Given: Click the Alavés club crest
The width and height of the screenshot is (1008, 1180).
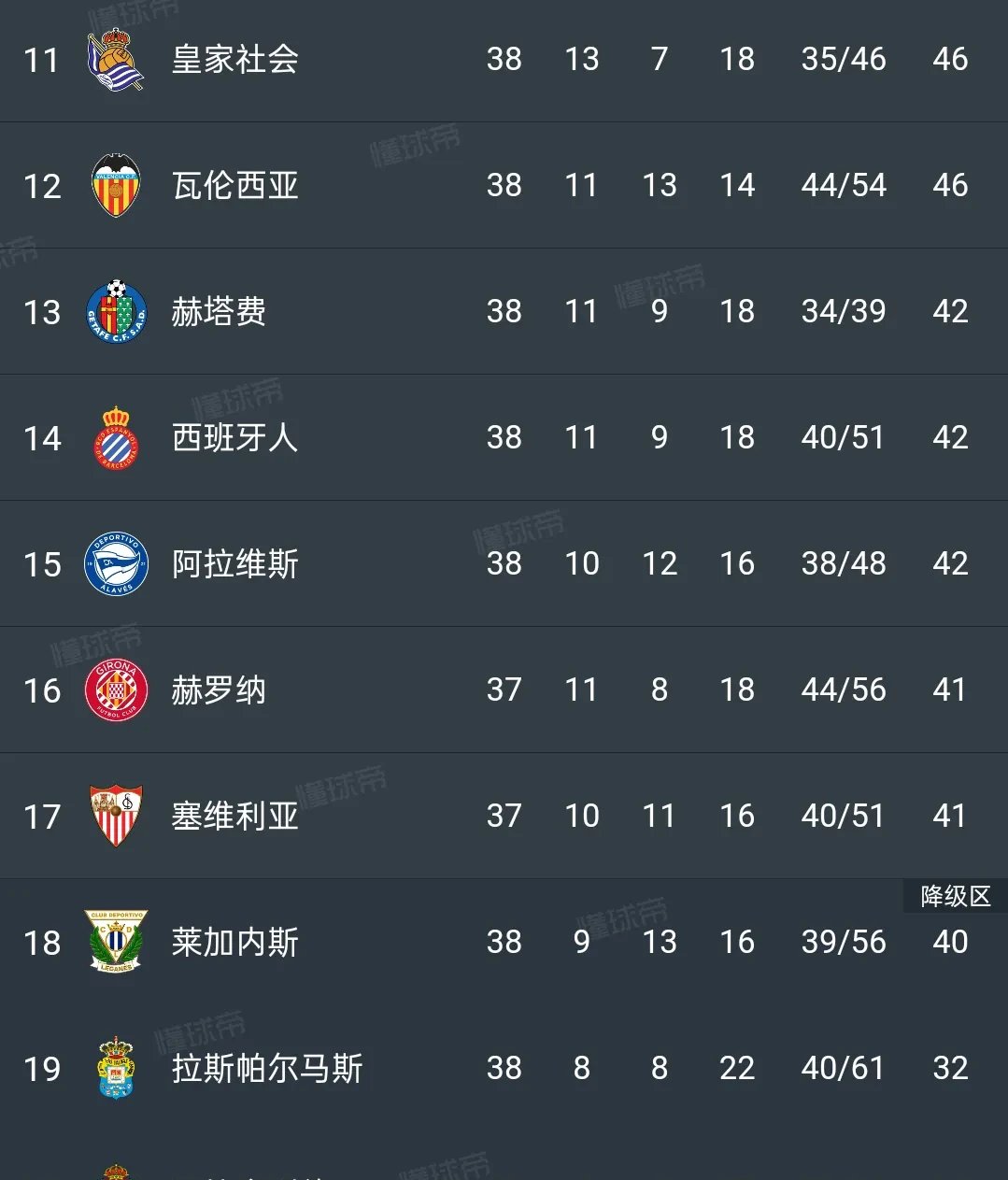Looking at the screenshot, I should tap(116, 563).
